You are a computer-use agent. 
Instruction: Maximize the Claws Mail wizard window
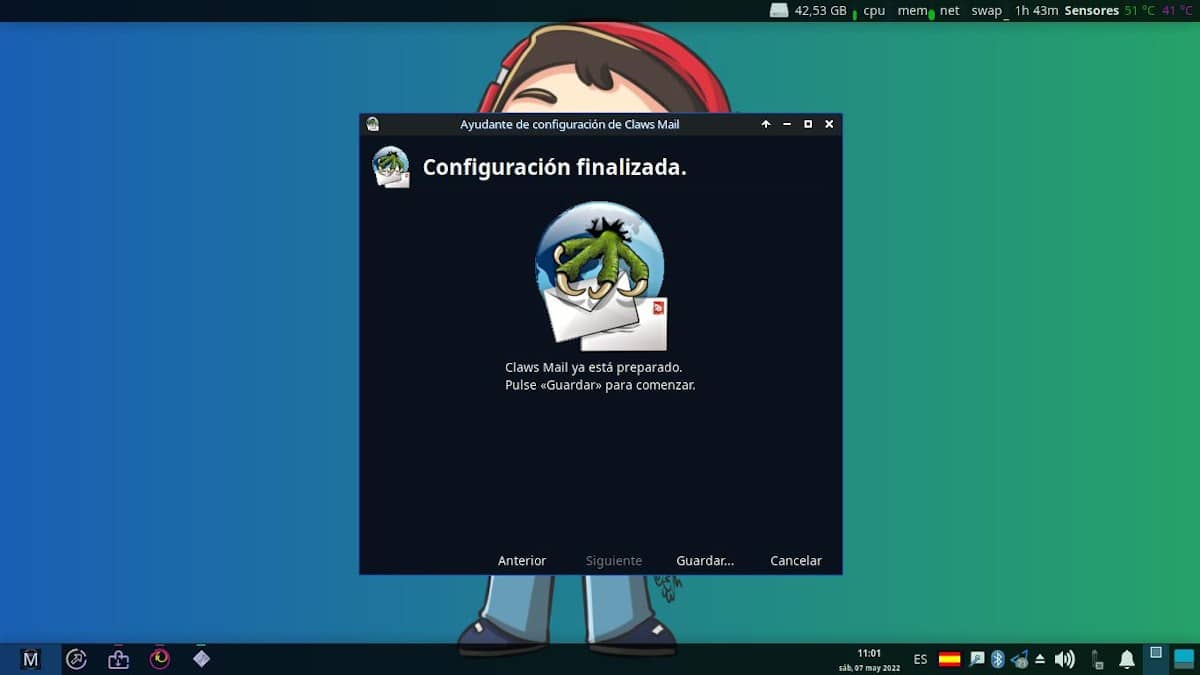808,124
